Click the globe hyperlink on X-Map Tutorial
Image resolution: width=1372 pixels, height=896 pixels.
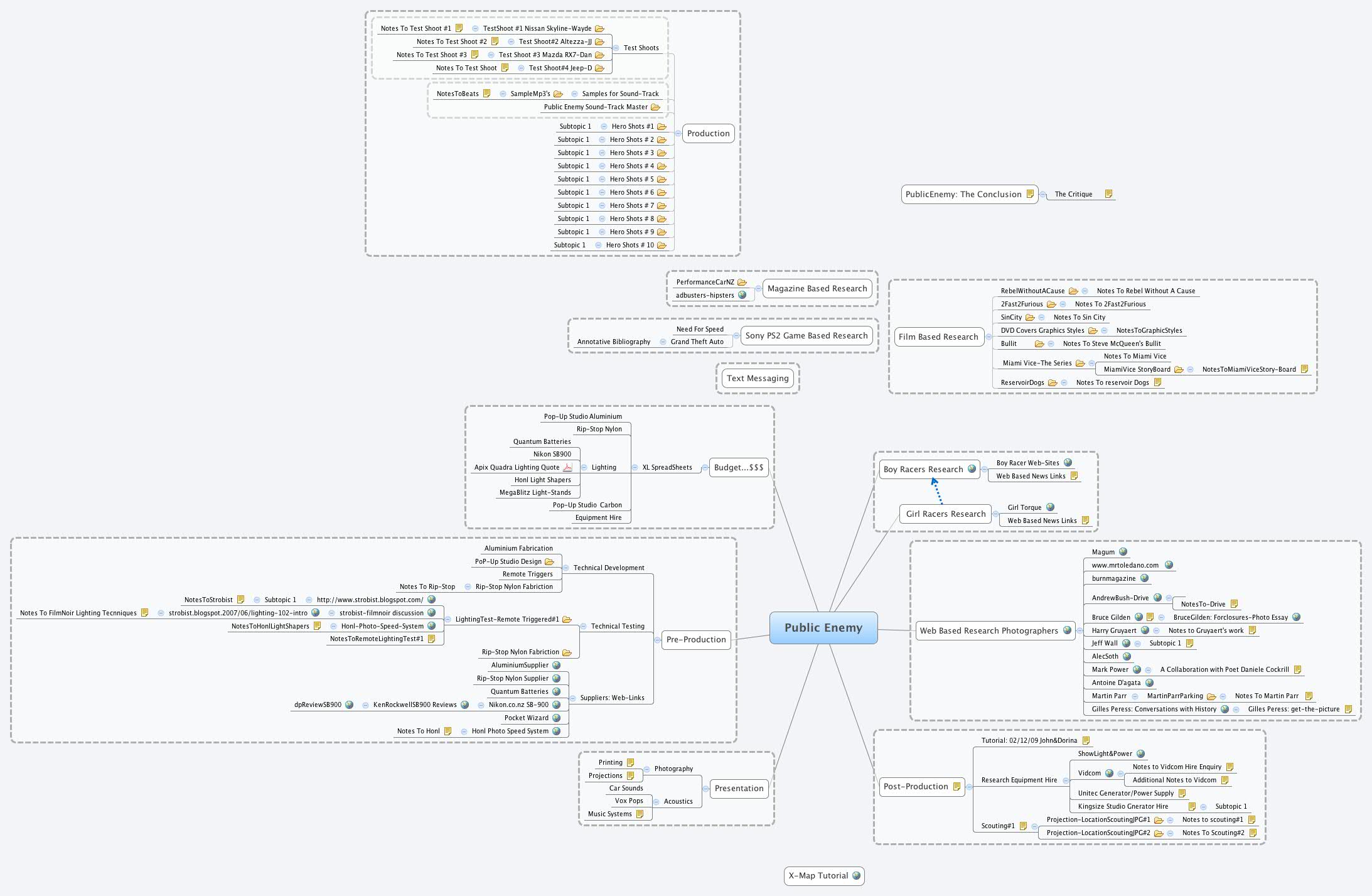[x=855, y=875]
